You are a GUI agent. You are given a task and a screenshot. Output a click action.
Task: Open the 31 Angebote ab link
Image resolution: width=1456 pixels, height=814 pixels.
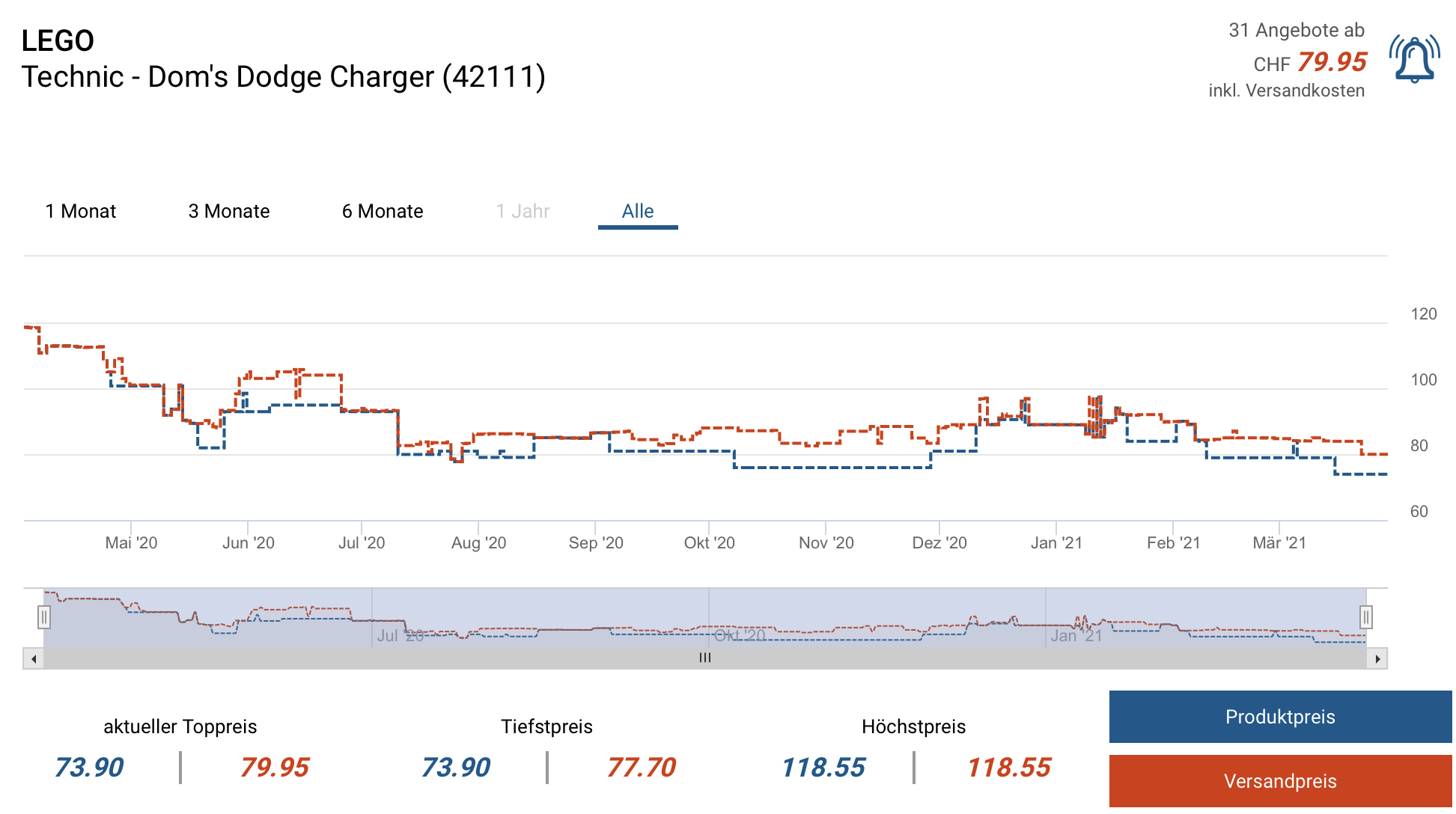(x=1296, y=31)
